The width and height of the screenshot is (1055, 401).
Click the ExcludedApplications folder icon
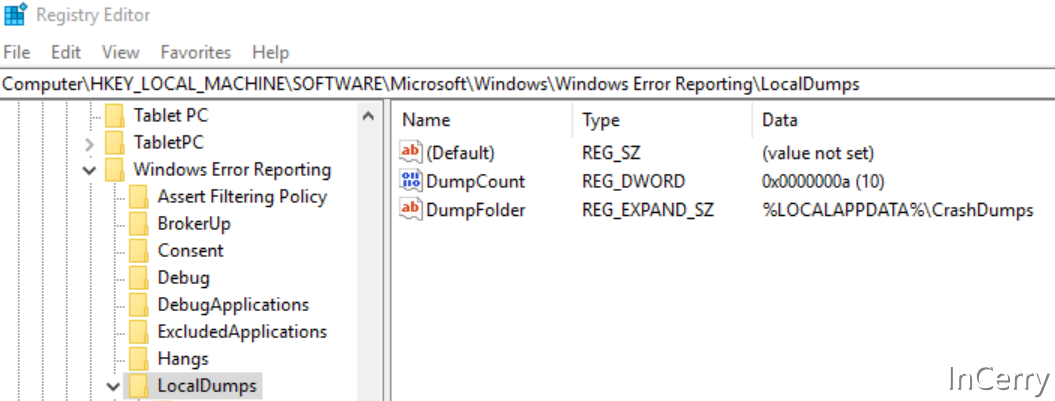[x=139, y=332]
